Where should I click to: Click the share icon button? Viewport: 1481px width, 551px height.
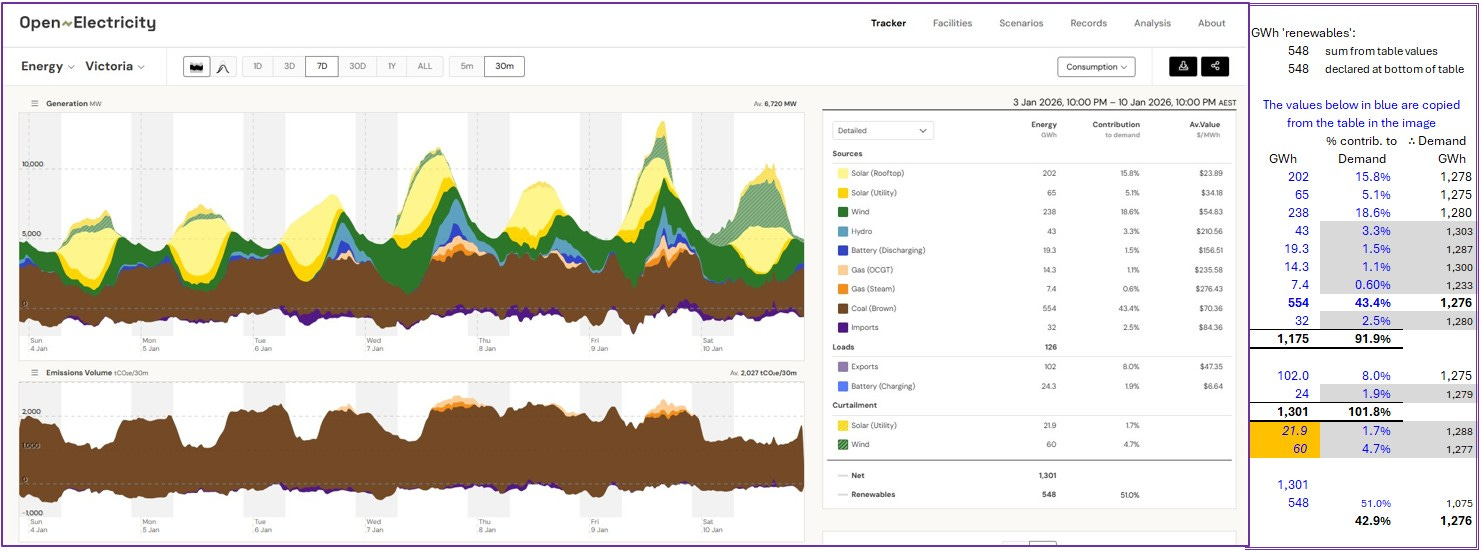[1215, 67]
